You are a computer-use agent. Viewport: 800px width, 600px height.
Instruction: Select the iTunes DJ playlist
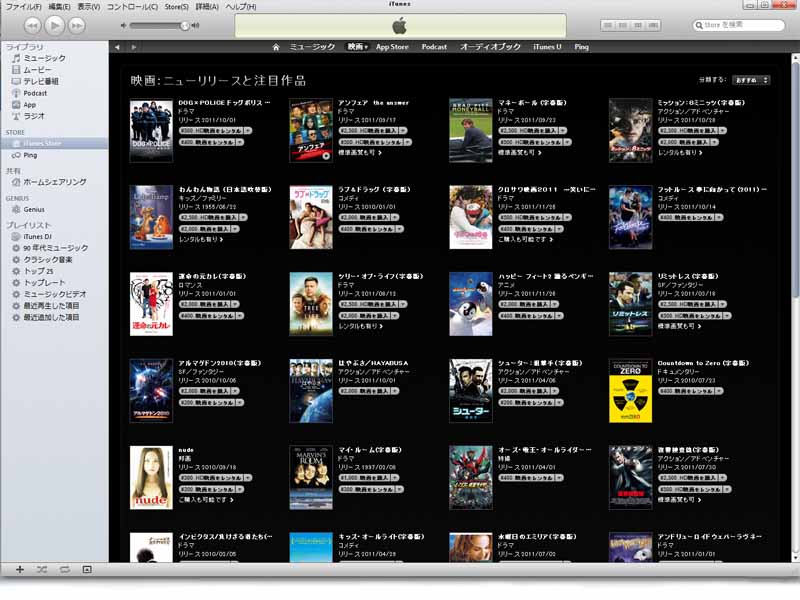[x=37, y=237]
